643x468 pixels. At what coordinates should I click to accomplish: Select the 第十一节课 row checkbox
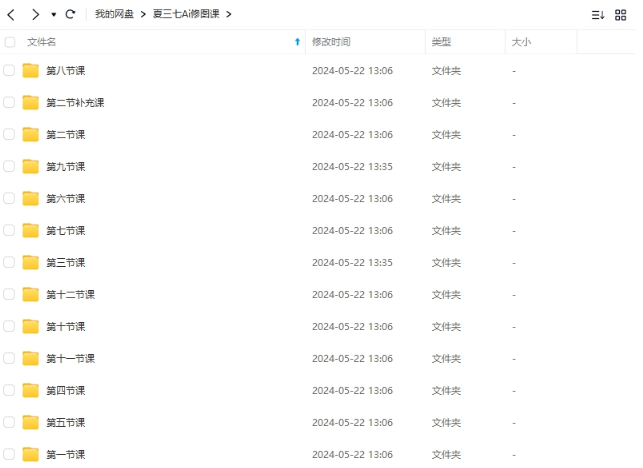9,358
